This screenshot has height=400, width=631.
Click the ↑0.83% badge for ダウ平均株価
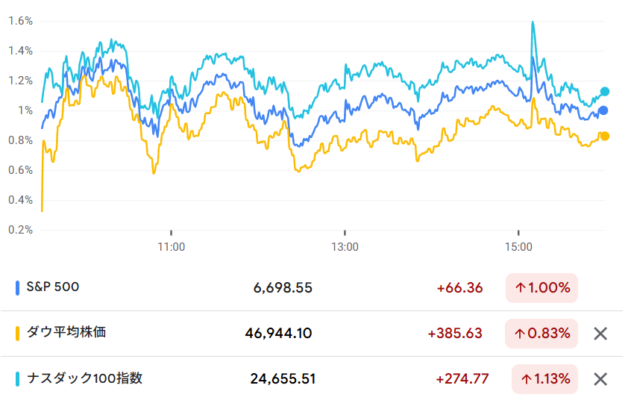(x=542, y=333)
